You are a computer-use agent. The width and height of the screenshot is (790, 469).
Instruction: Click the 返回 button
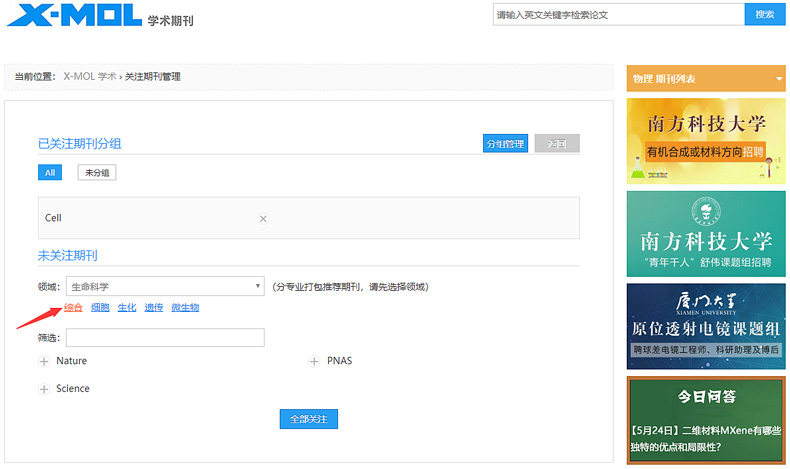[x=557, y=144]
